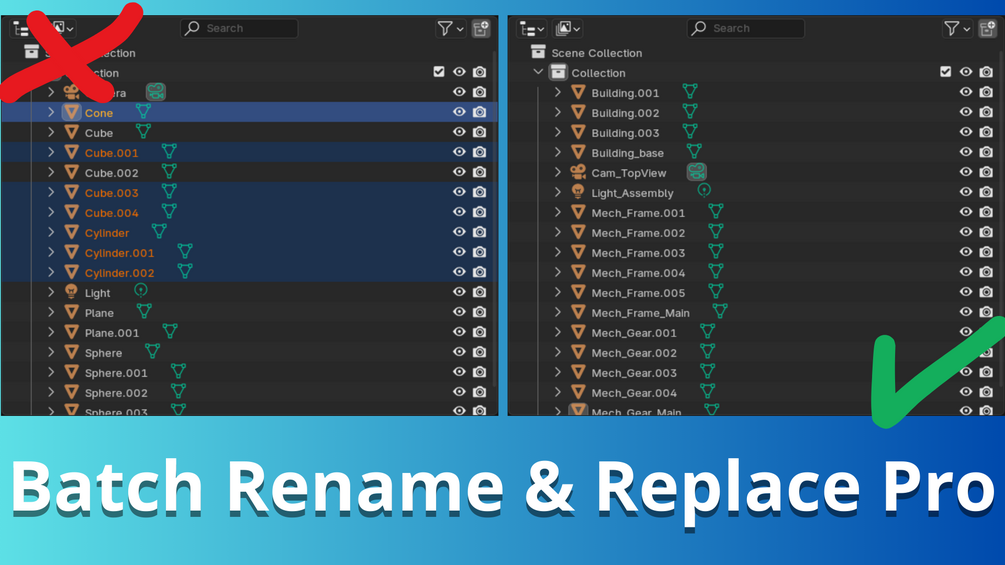Toggle visibility of Cam_TopView
1005x565 pixels.
point(966,172)
